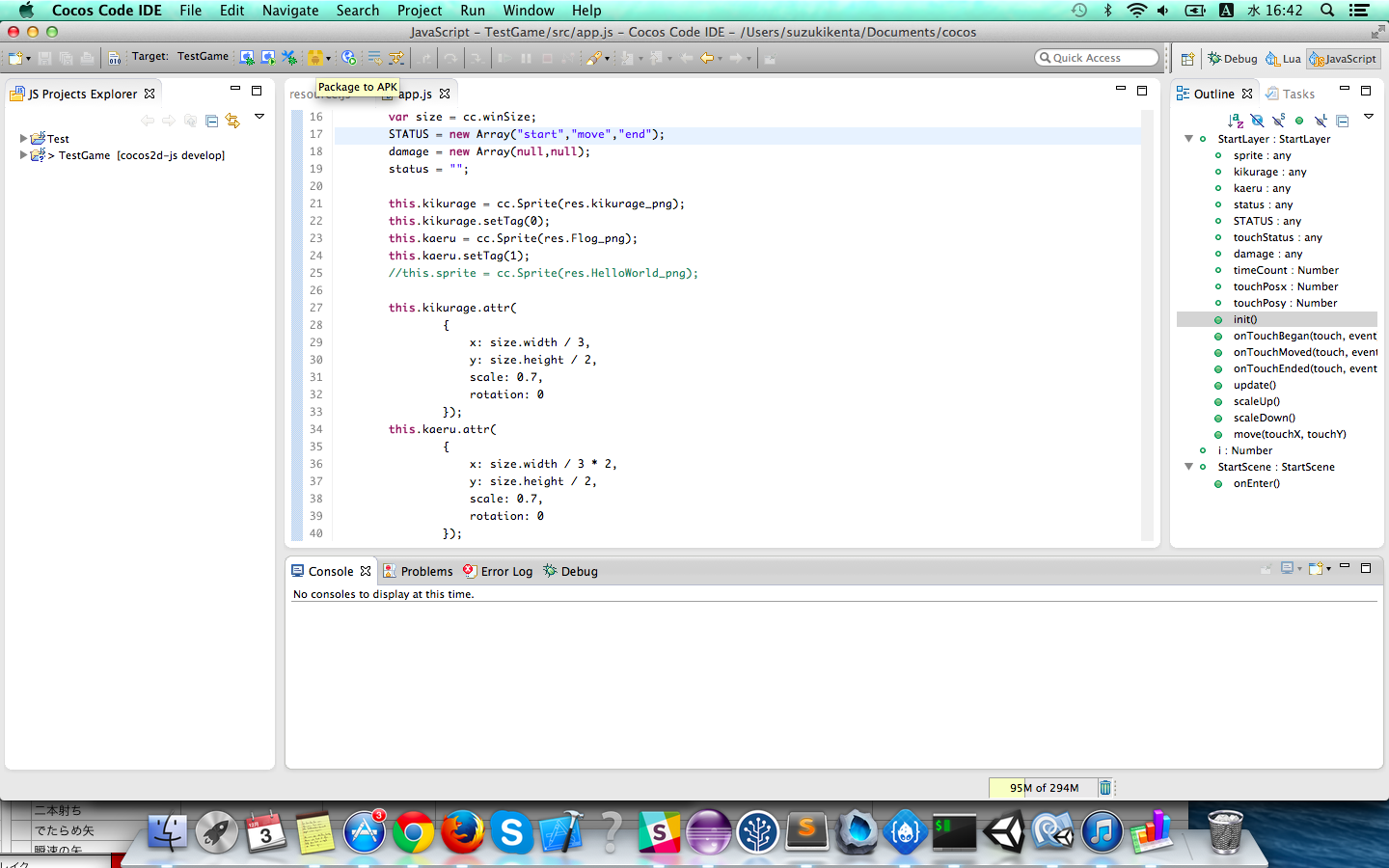This screenshot has height=868, width=1389.
Task: Click the binary build icon beside Target
Action: tap(114, 58)
